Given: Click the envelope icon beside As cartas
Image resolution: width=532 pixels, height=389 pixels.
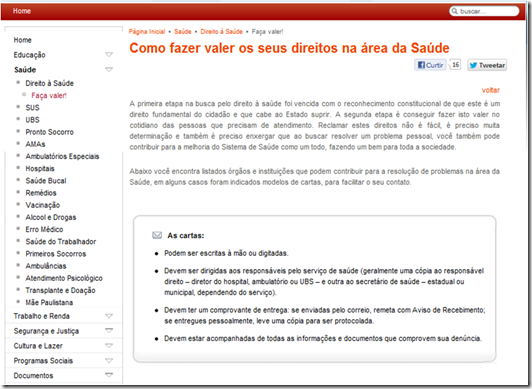Looking at the screenshot, I should (157, 235).
